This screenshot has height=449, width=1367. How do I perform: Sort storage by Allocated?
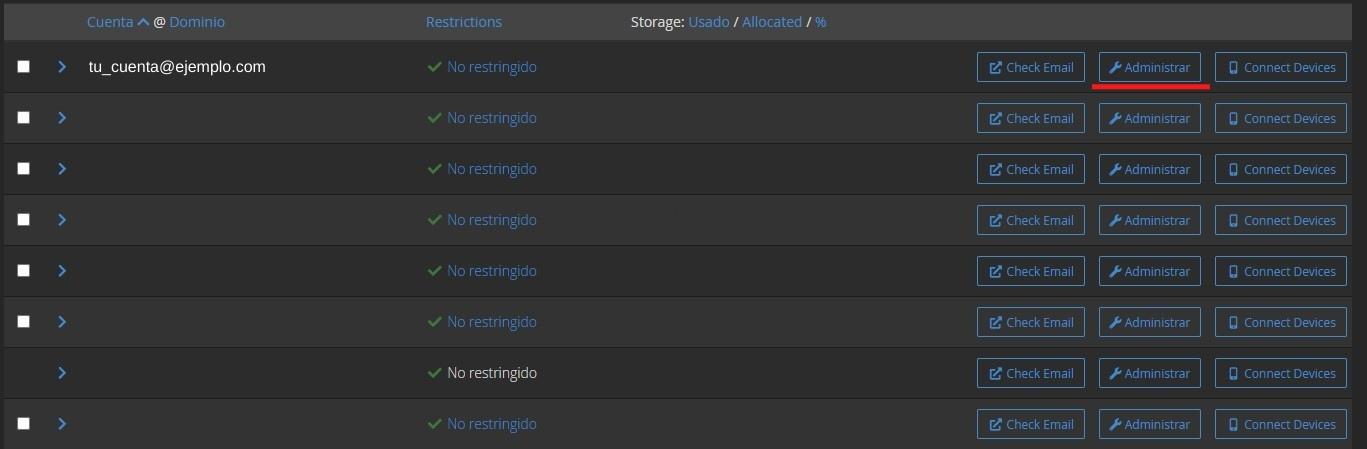772,22
